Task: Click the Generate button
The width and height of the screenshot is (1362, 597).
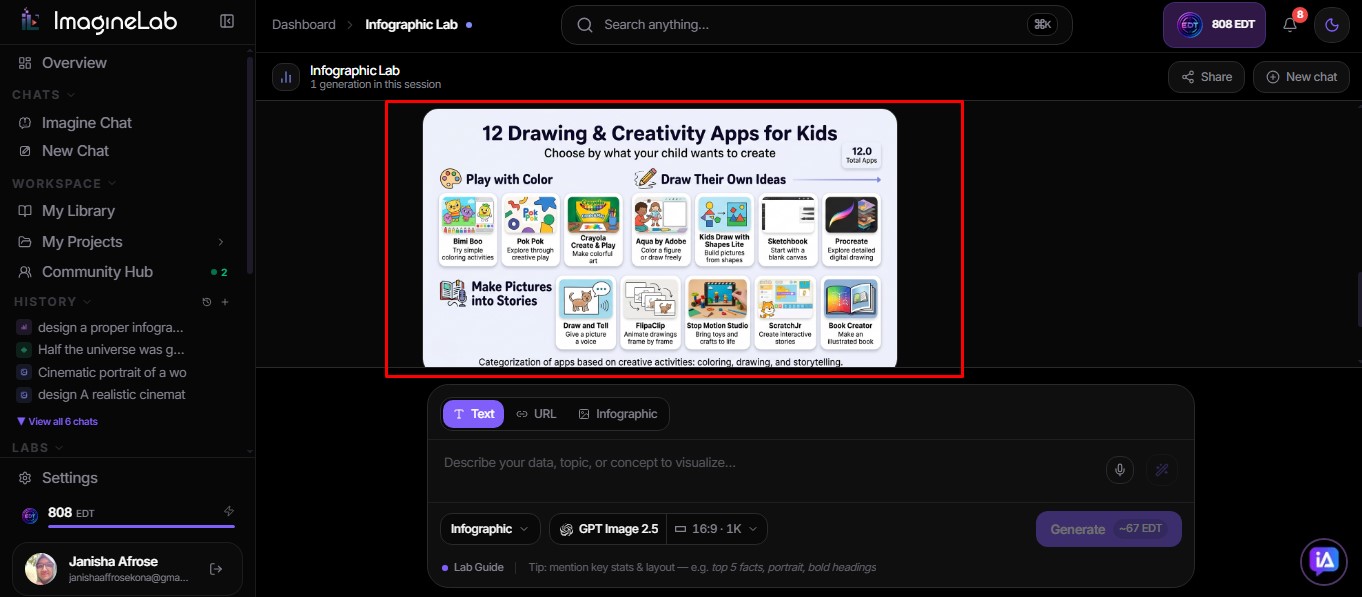Action: 1109,529
